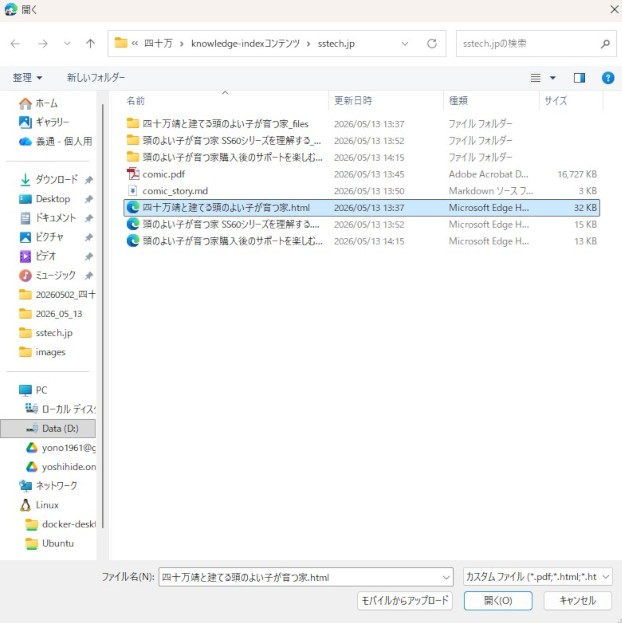The image size is (622, 623).
Task: Open help with question mark icon
Action: (x=608, y=78)
